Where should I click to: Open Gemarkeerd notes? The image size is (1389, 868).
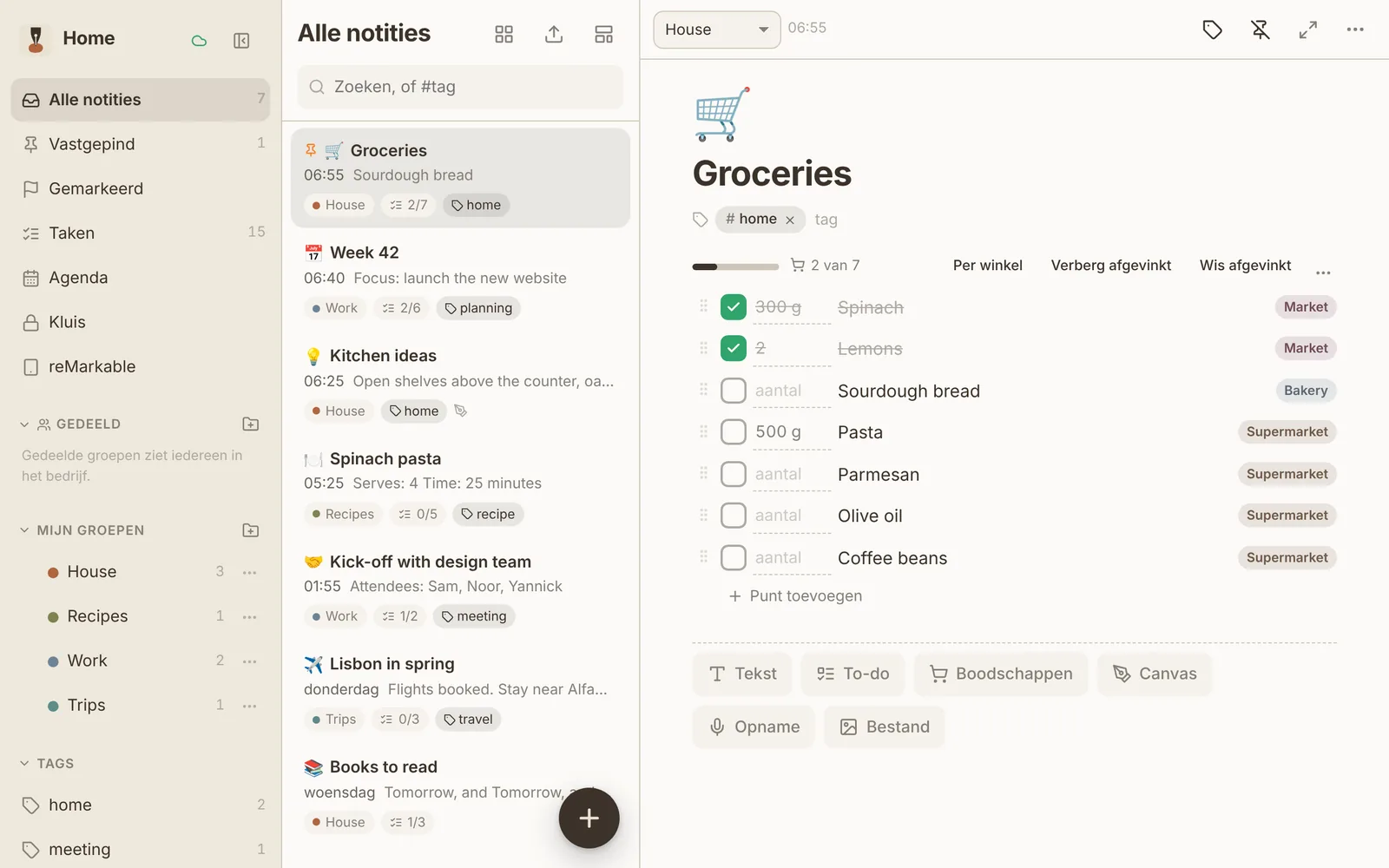(x=141, y=188)
